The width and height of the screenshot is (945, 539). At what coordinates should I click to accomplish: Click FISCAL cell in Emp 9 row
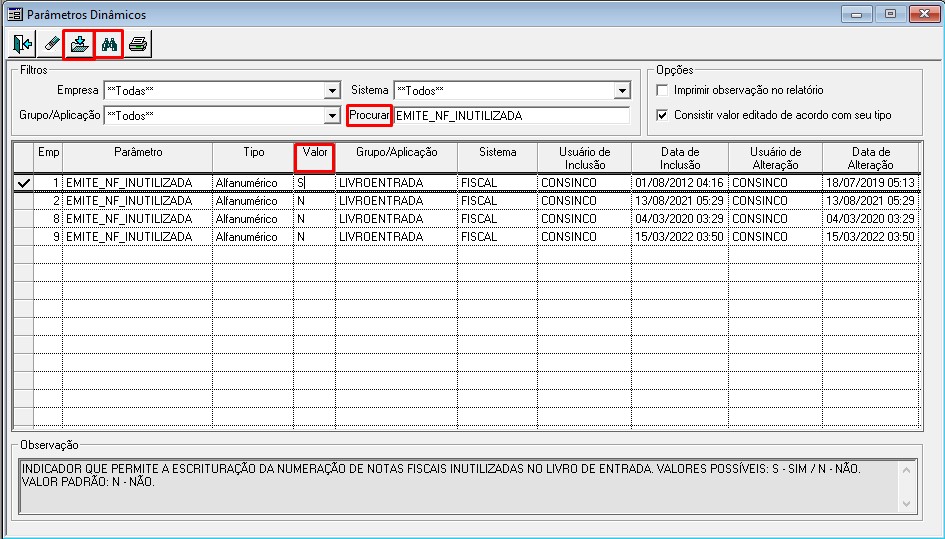[x=498, y=237]
